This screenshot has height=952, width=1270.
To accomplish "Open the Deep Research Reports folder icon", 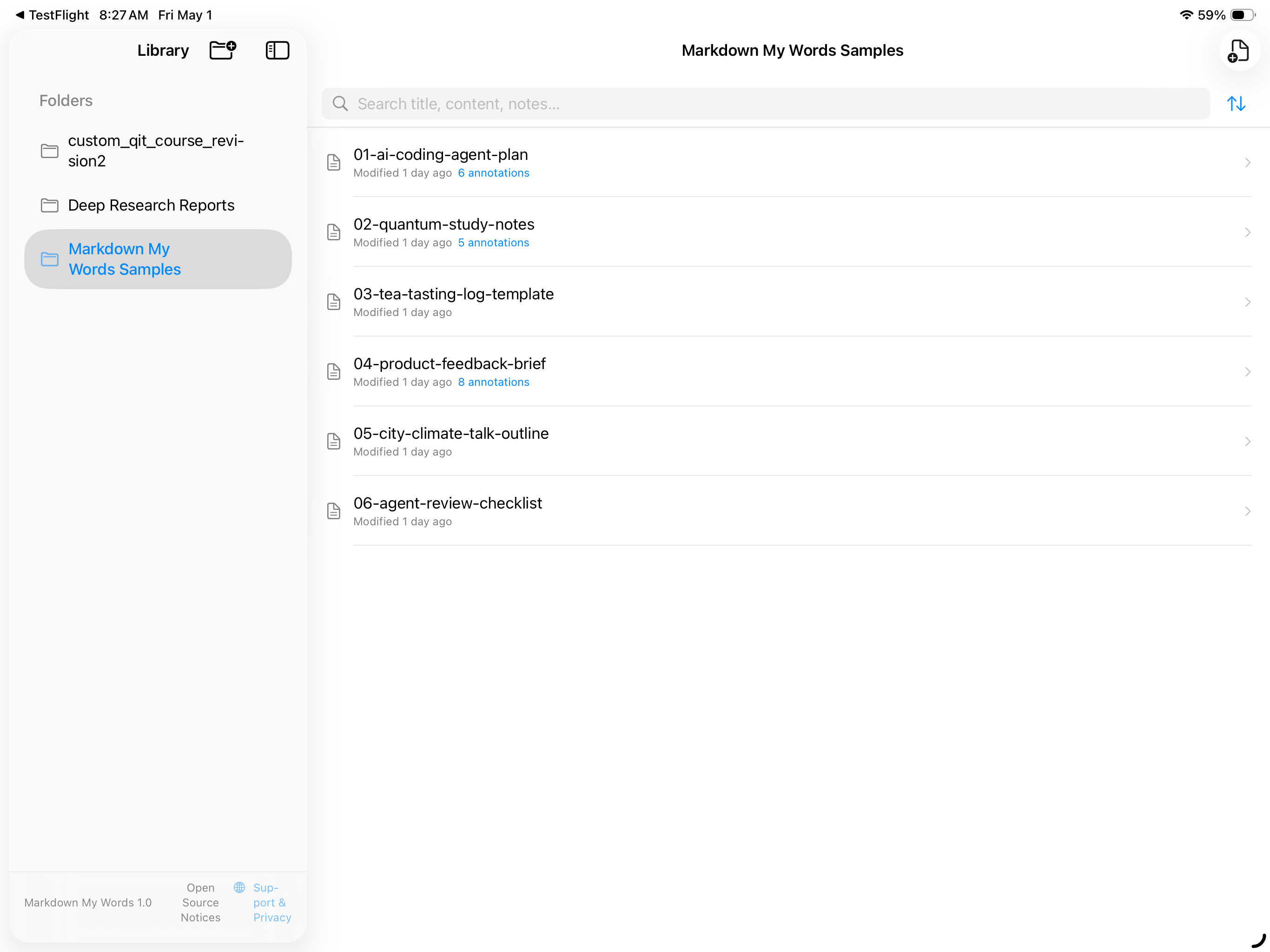I will pyautogui.click(x=49, y=205).
